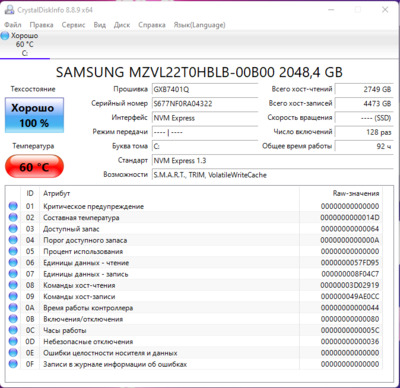Click the Режим передачи field

tap(205, 132)
